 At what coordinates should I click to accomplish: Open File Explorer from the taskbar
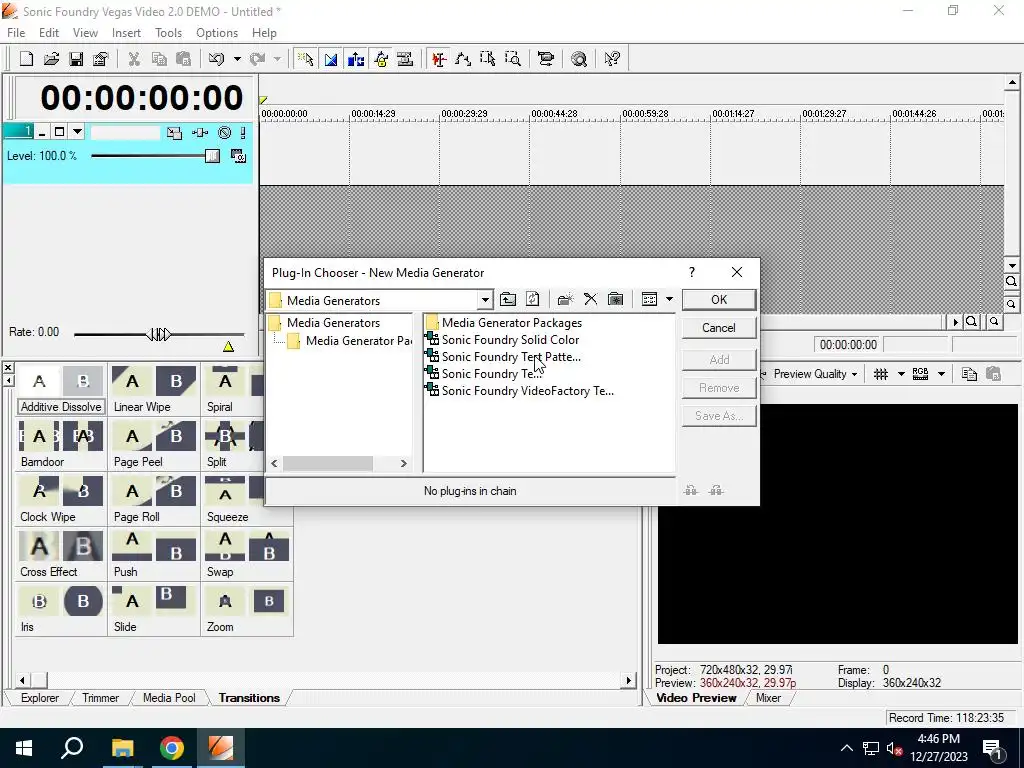[122, 748]
